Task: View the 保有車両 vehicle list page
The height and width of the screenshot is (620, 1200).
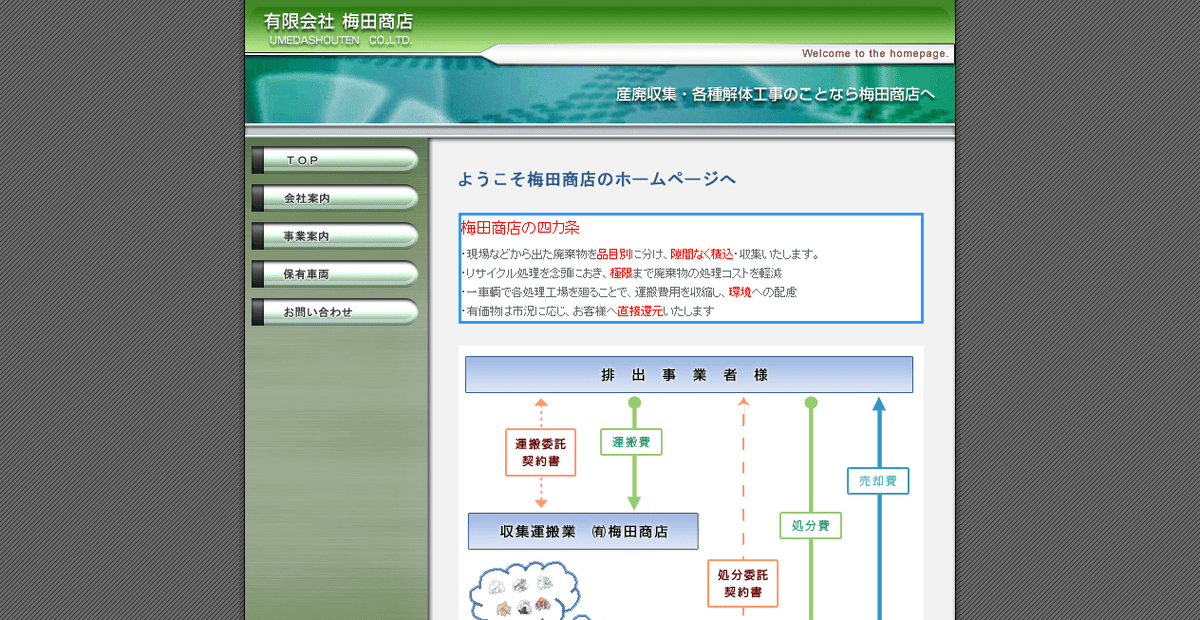Action: tap(335, 274)
